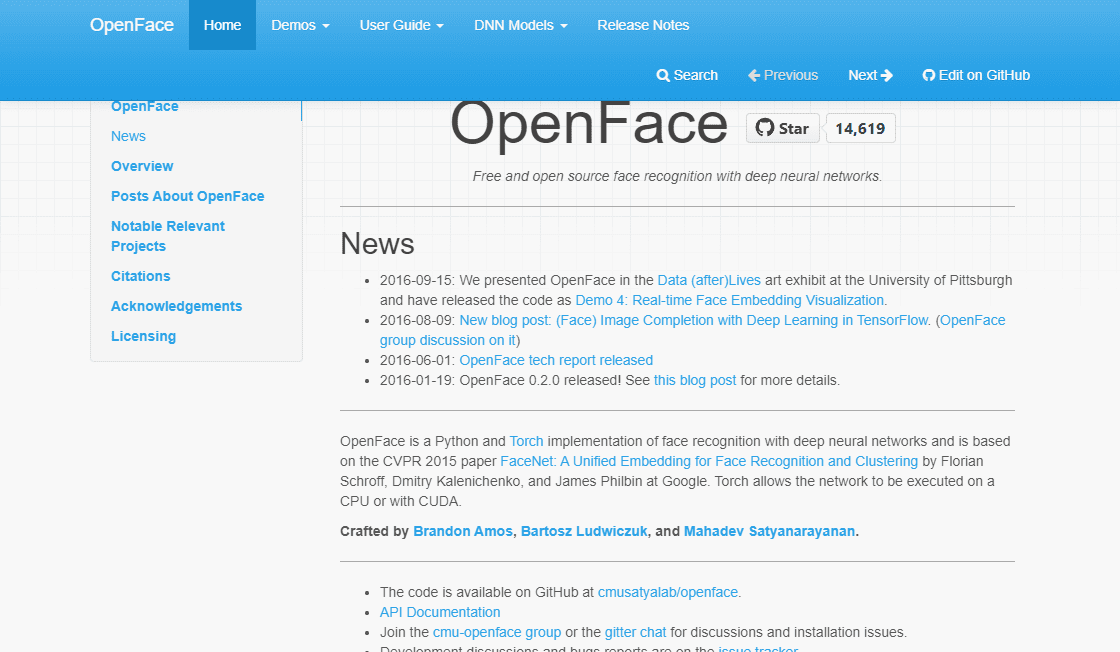Open the FaceNet paper link

pos(709,461)
